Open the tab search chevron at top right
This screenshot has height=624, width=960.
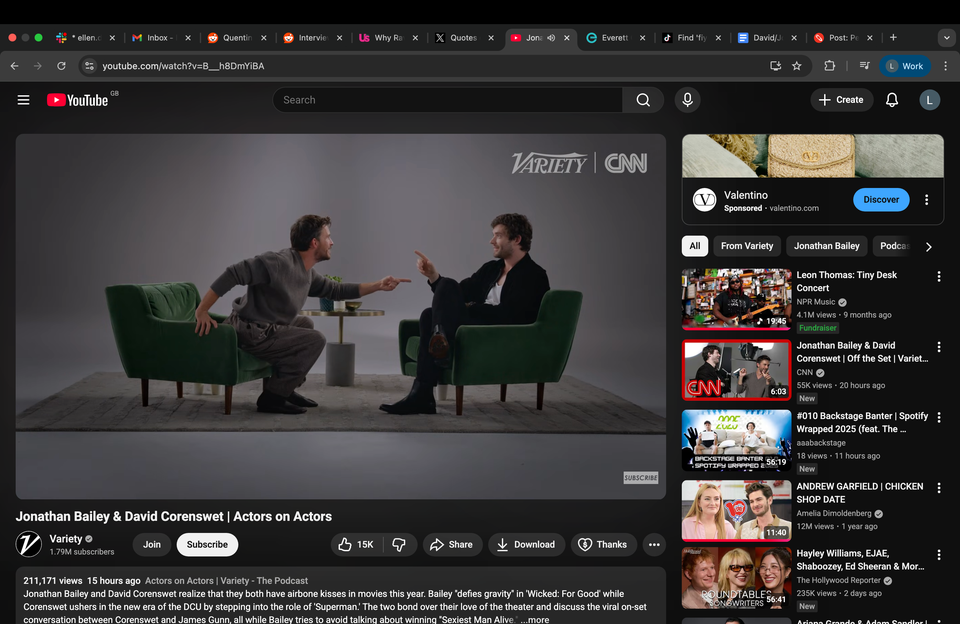pos(946,37)
